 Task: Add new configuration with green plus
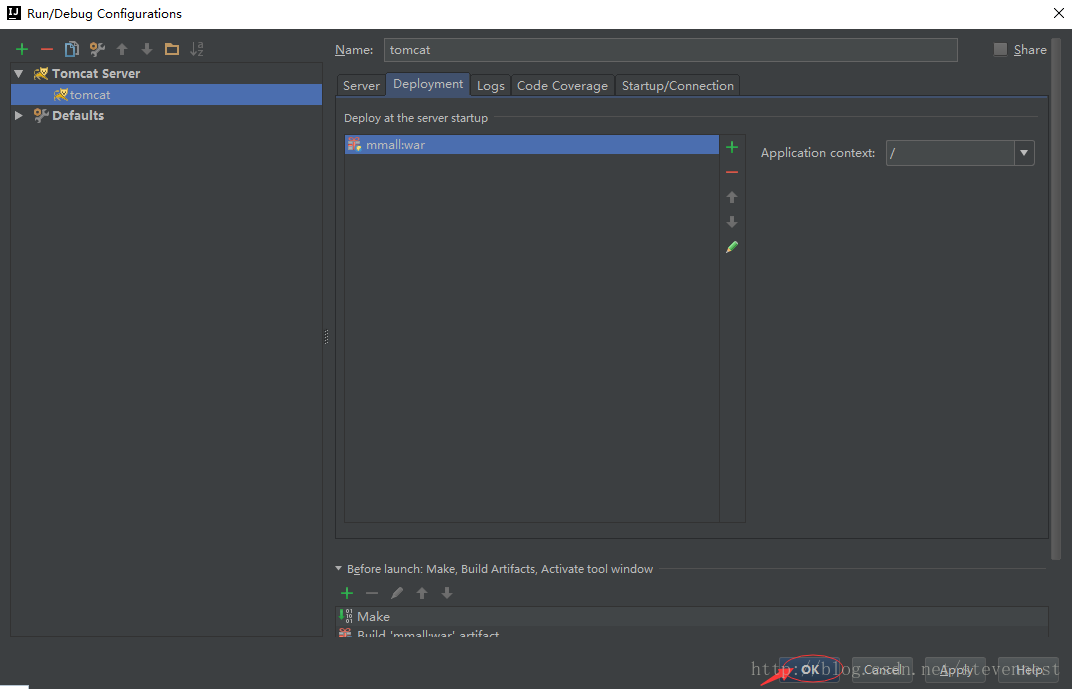click(22, 49)
